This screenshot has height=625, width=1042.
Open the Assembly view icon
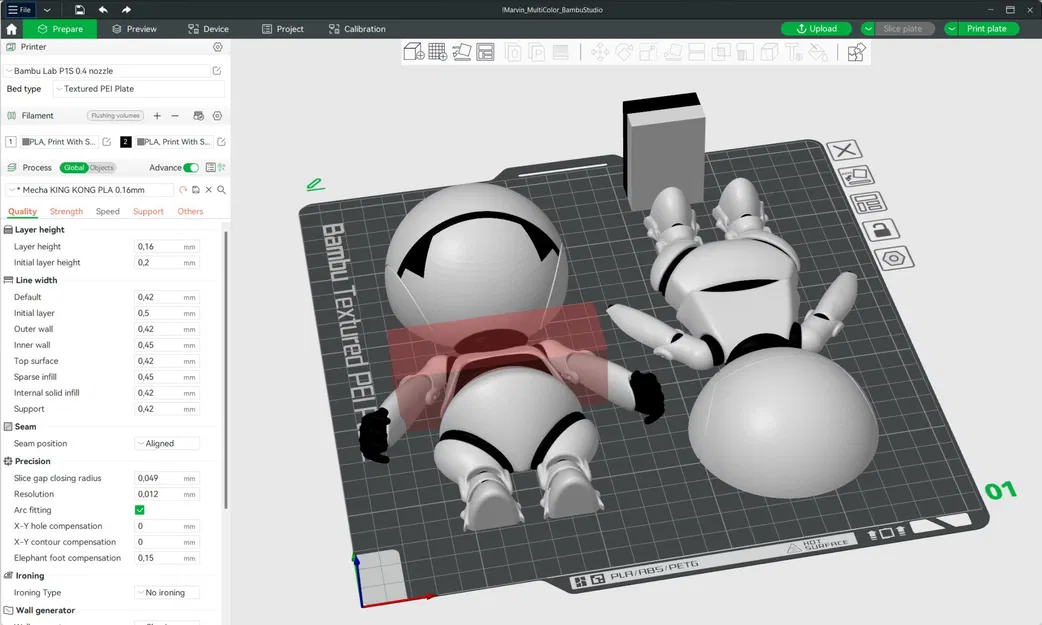pyautogui.click(x=856, y=52)
